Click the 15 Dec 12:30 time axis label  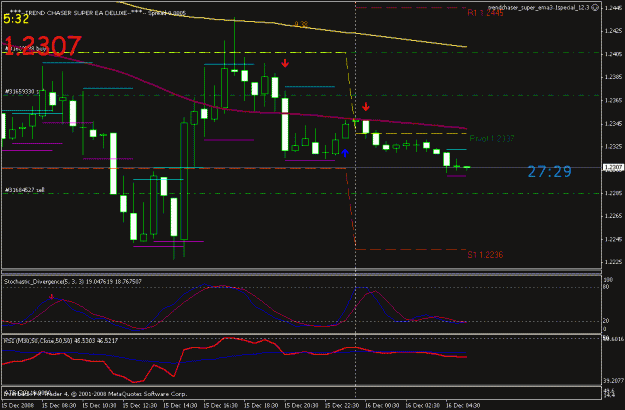140,405
